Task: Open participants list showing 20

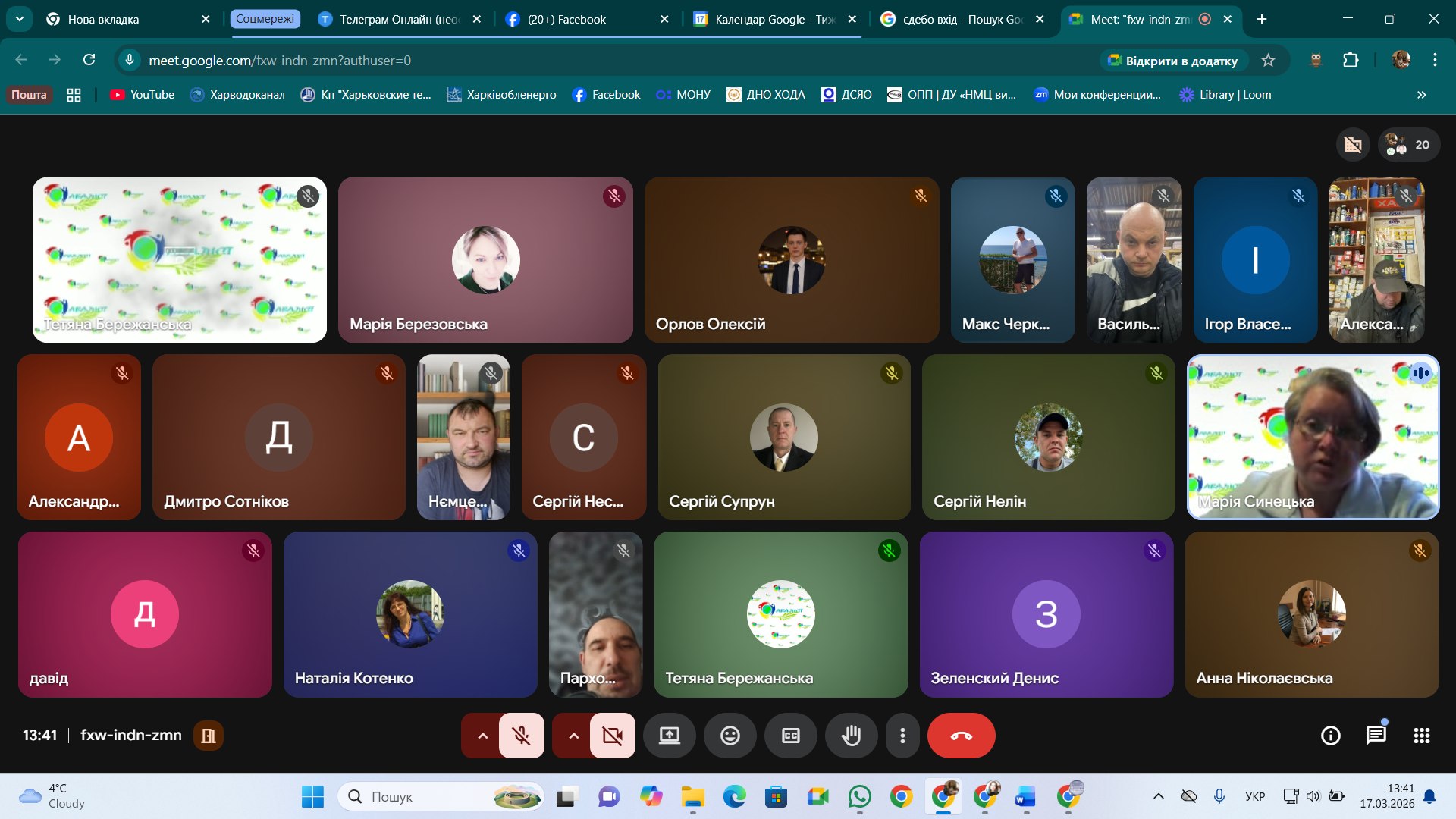Action: [1409, 145]
